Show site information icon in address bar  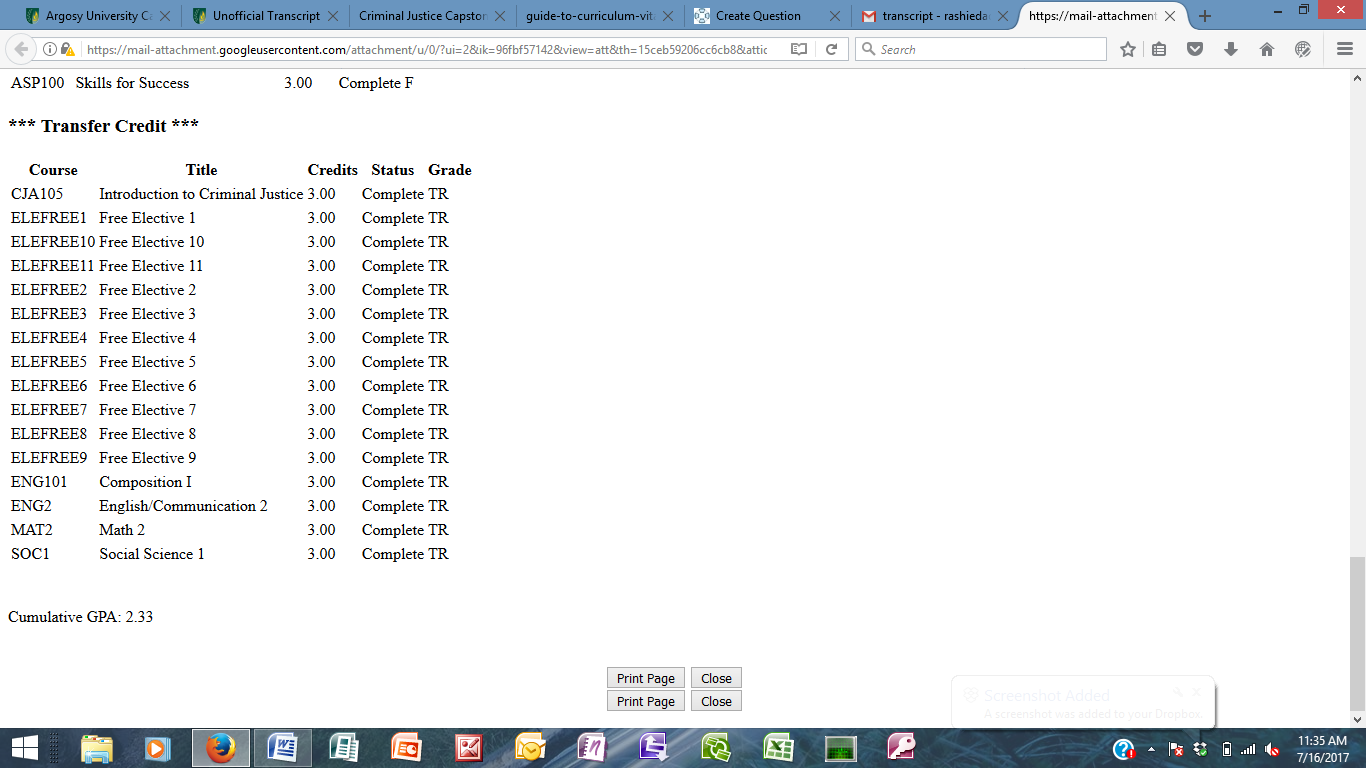pos(50,49)
